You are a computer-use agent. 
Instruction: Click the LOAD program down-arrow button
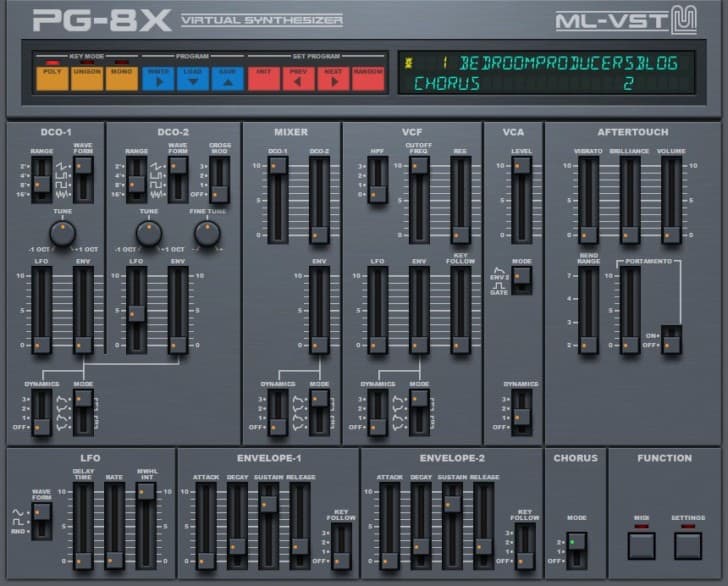tap(193, 78)
